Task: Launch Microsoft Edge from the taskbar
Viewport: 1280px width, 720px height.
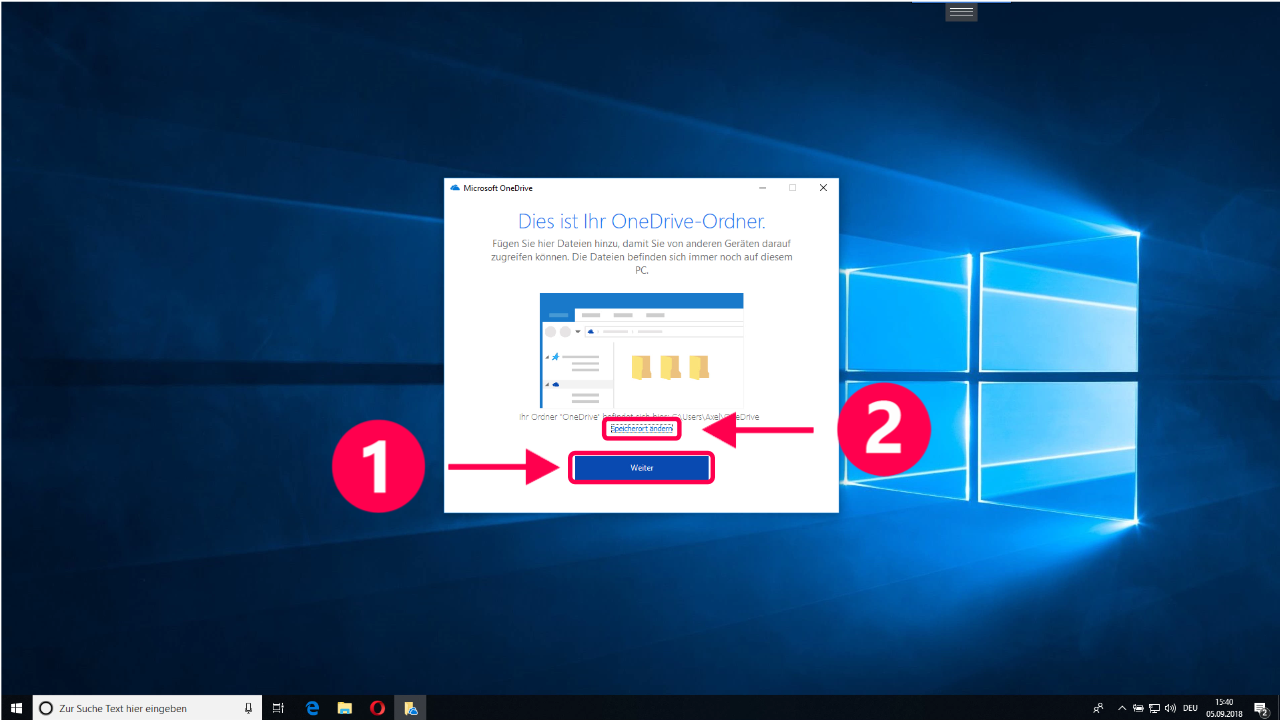Action: pos(312,708)
